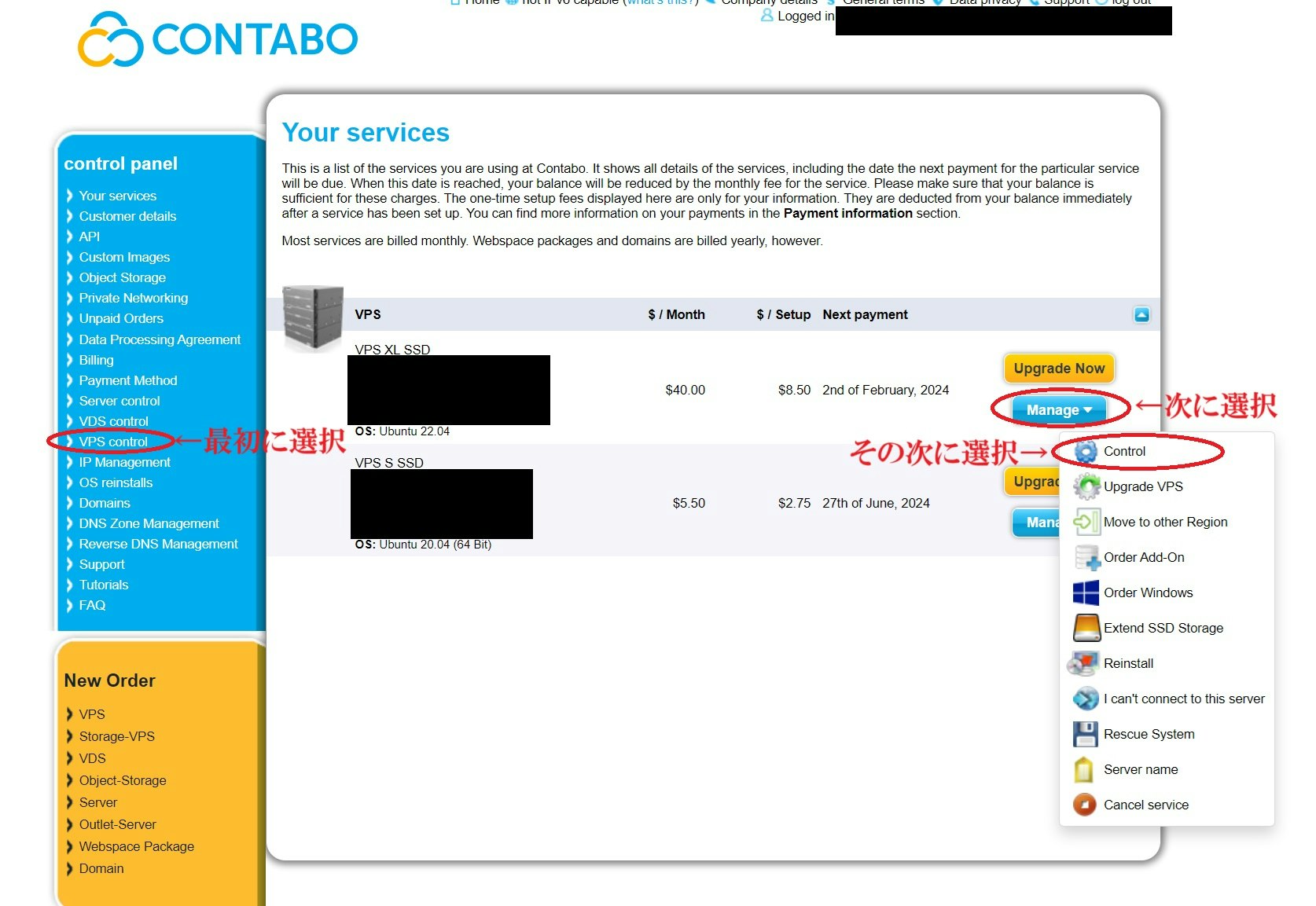The image size is (1316, 906).
Task: Open Payment Method link
Action: (x=128, y=380)
